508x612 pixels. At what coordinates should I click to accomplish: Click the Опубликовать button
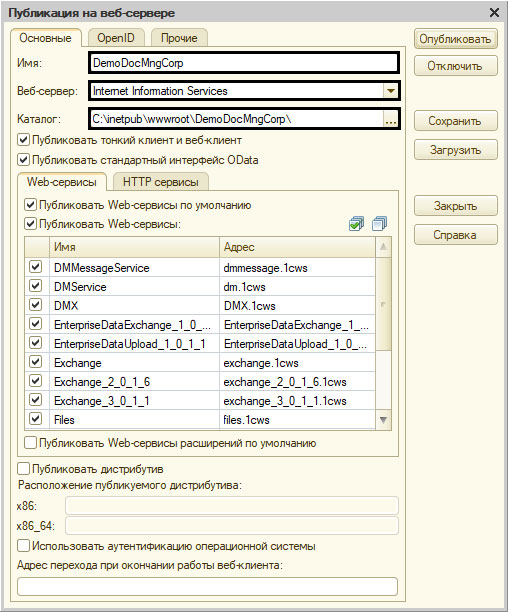(455, 39)
